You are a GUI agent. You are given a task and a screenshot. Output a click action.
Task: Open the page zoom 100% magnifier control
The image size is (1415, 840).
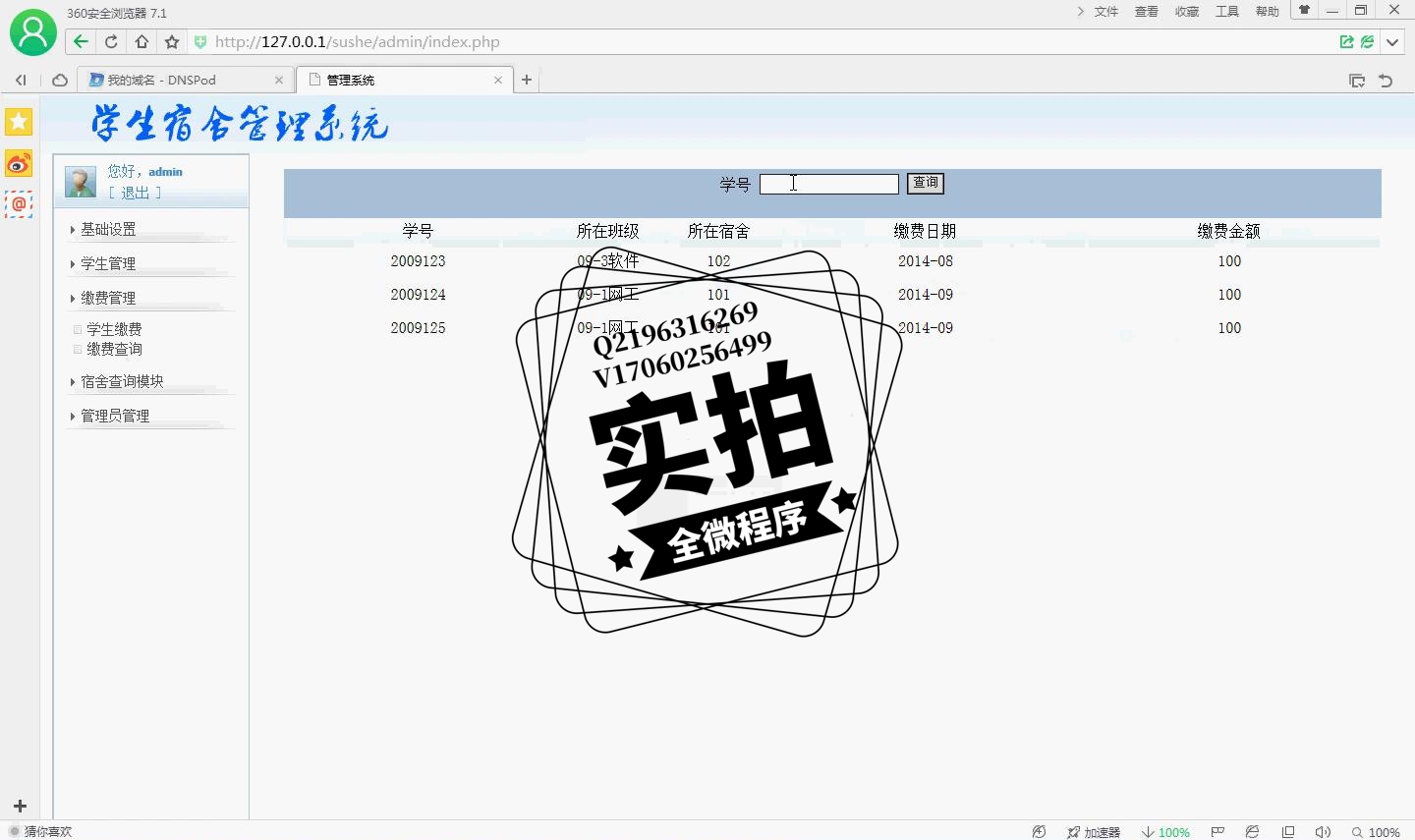(1376, 832)
